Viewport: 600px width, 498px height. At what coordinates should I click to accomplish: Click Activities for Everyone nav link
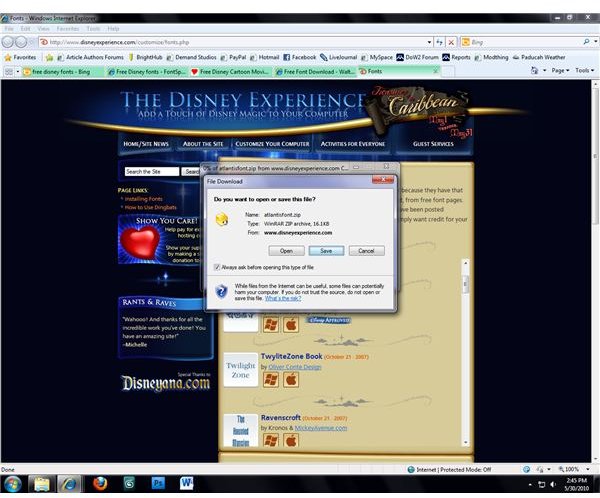pyautogui.click(x=353, y=144)
